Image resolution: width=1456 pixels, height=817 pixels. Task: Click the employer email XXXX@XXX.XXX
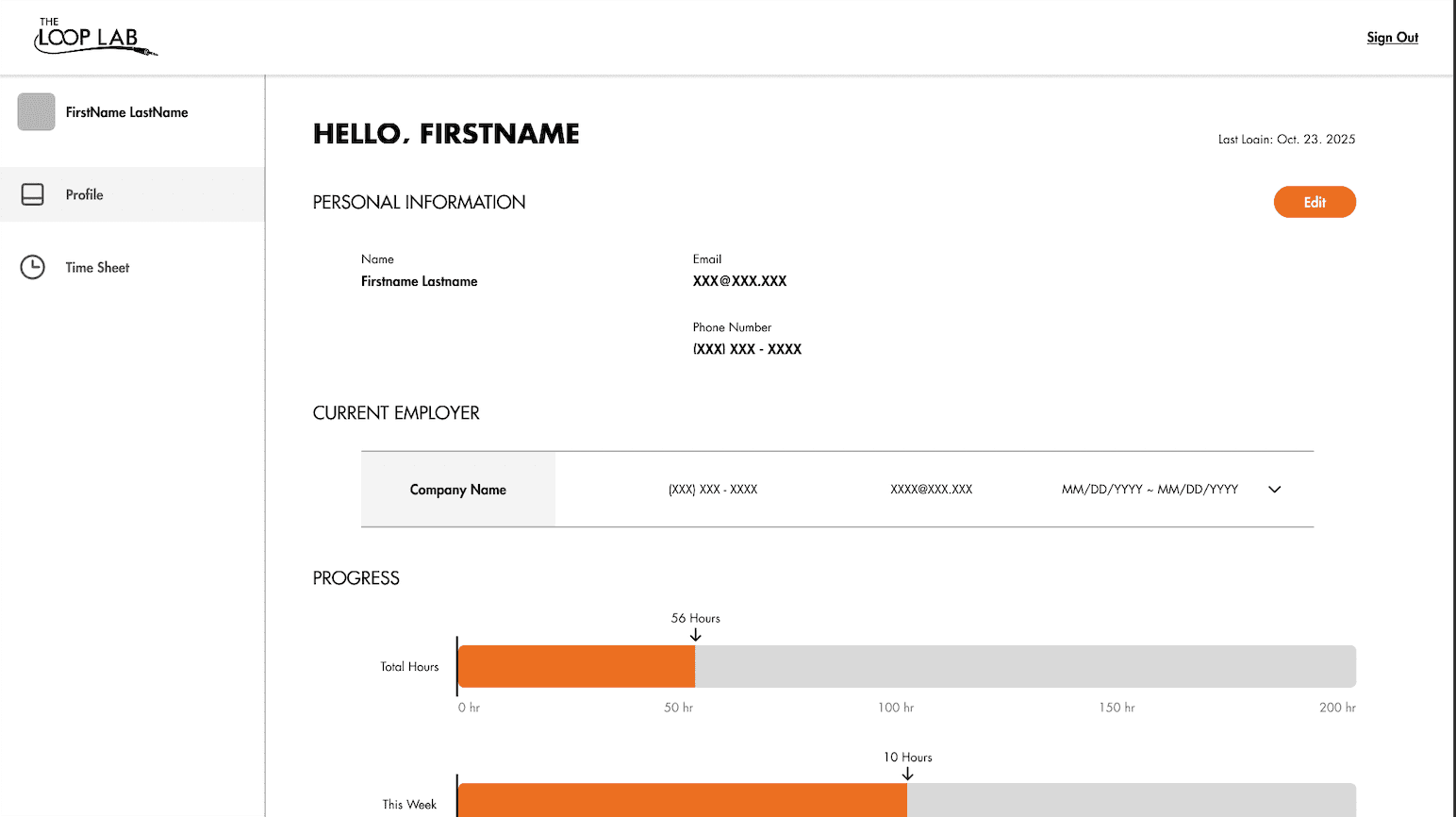click(931, 490)
